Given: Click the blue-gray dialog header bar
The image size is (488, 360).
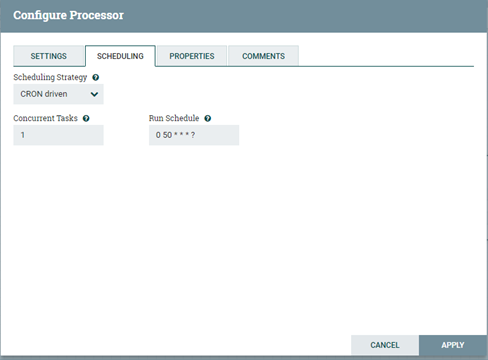Looking at the screenshot, I should click(x=244, y=16).
